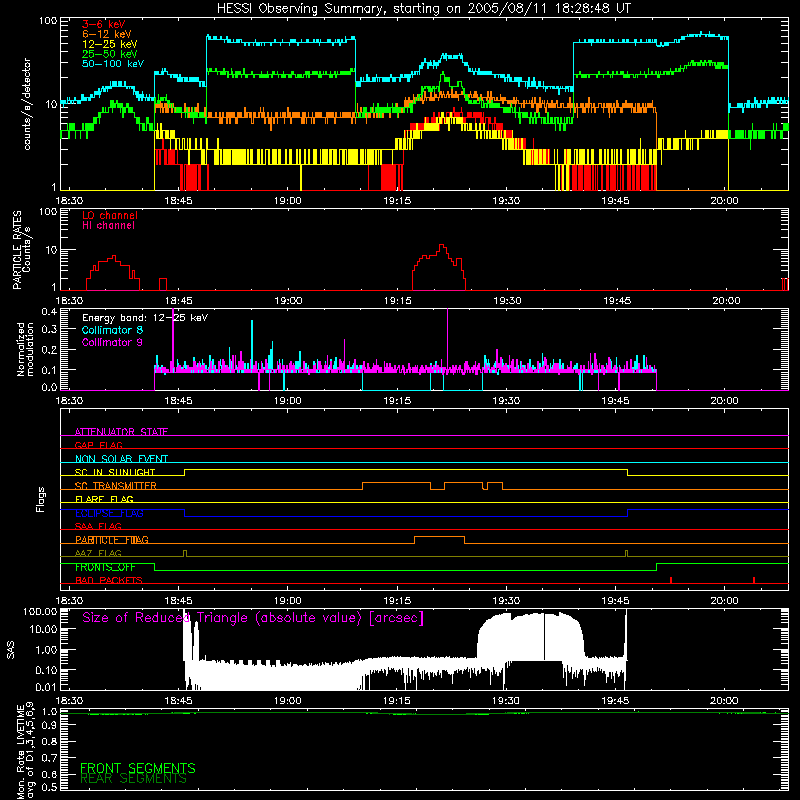Click the FRONTS_OFF flag label
This screenshot has width=800, height=800.
(105, 567)
